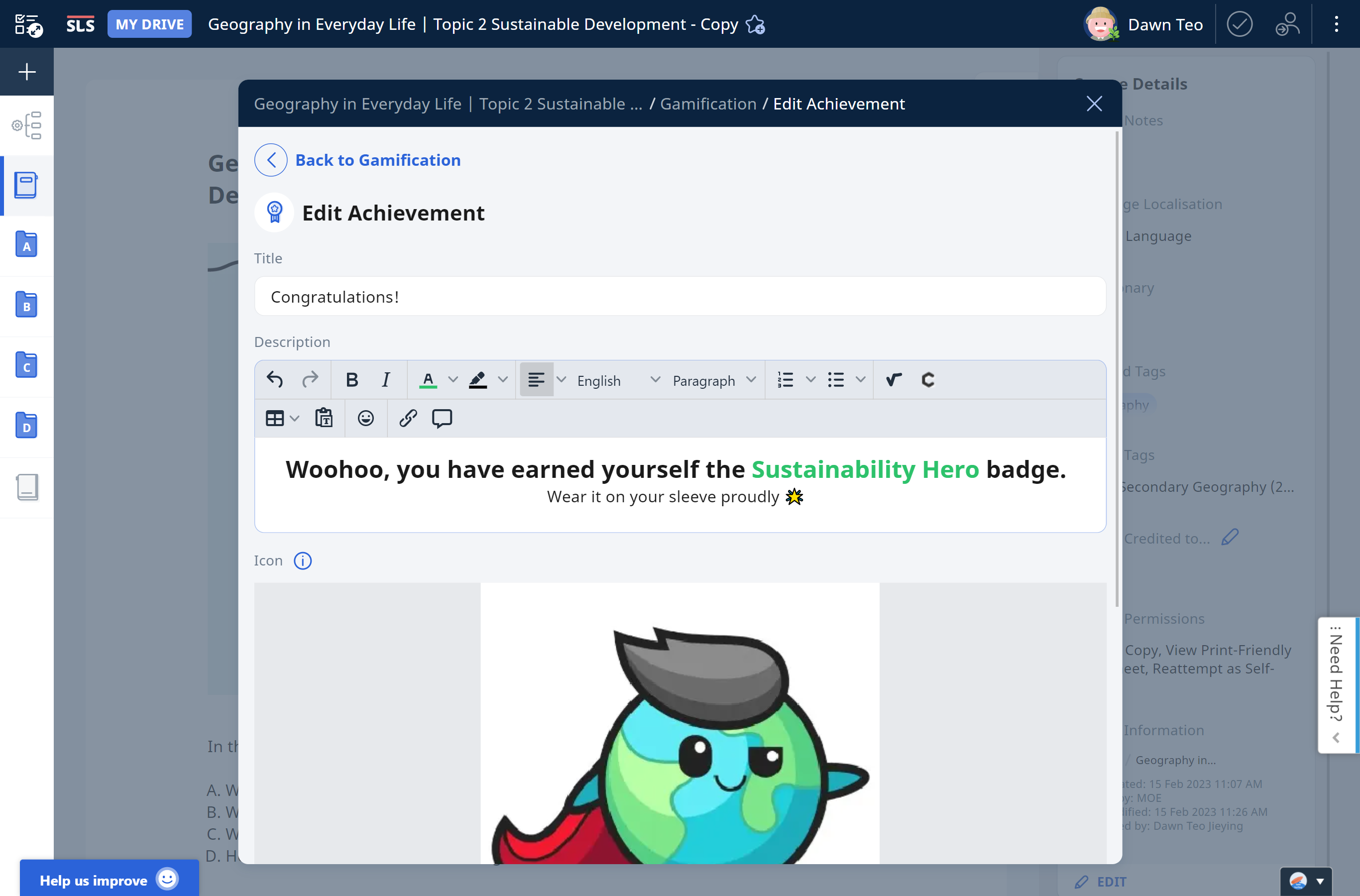This screenshot has width=1360, height=896.
Task: Open the module structure settings icon
Action: click(x=27, y=125)
